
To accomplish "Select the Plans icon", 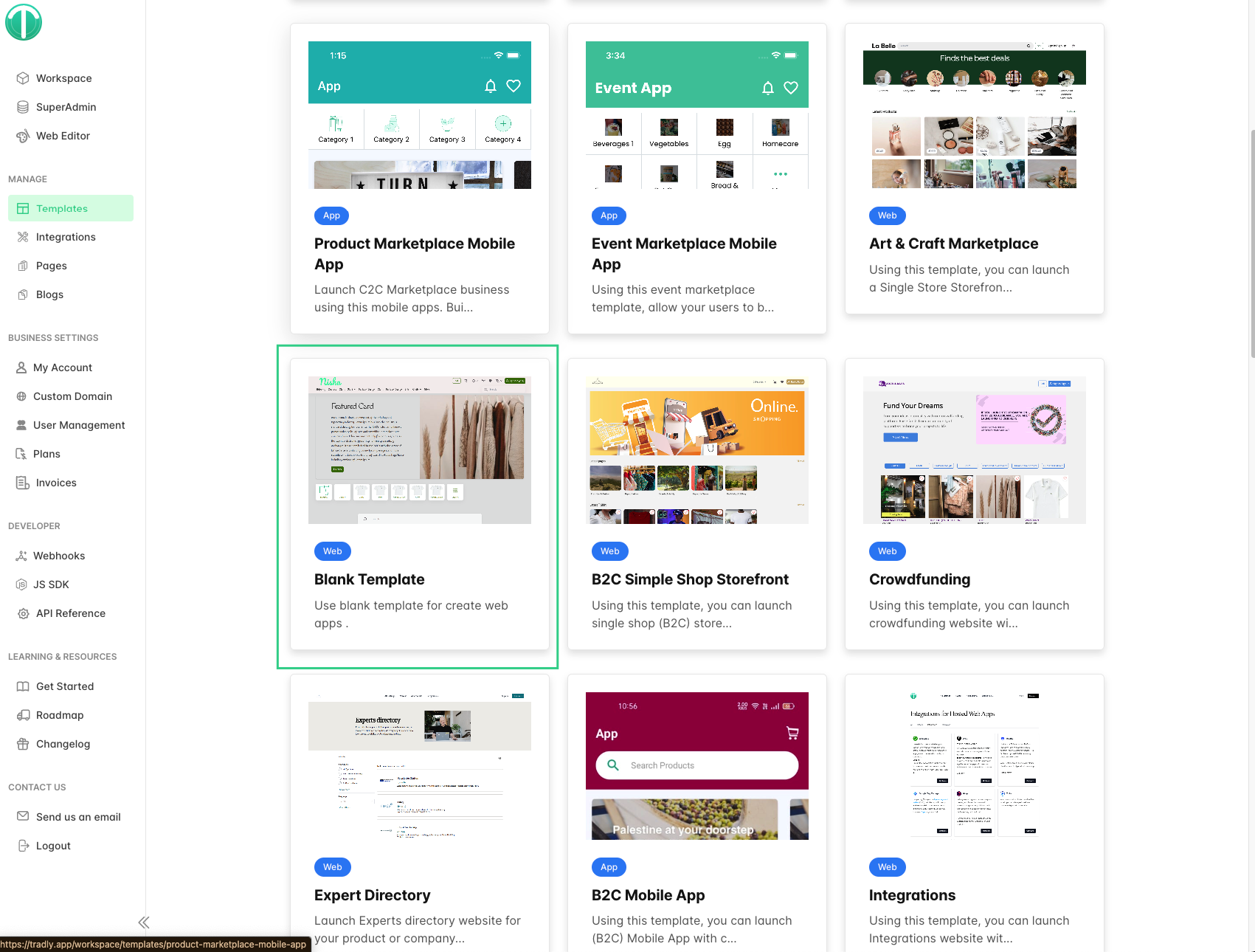I will [23, 454].
